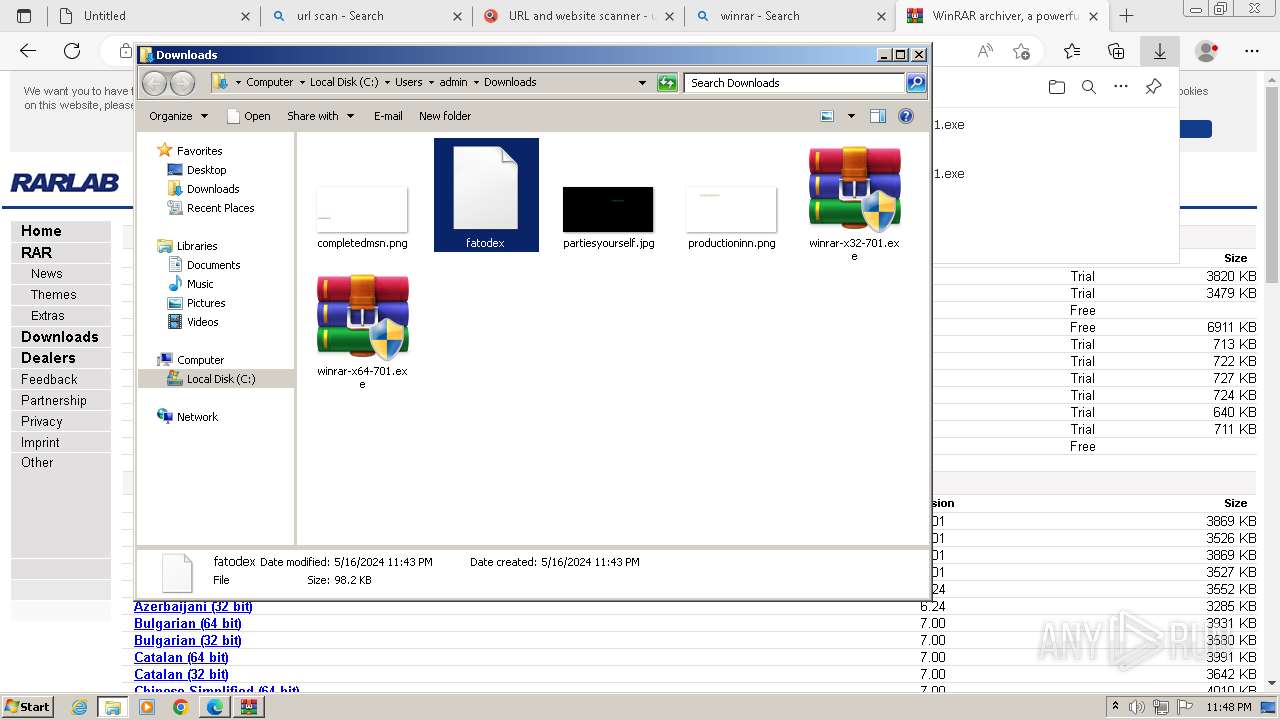Open Chrome from the taskbar

click(x=180, y=707)
